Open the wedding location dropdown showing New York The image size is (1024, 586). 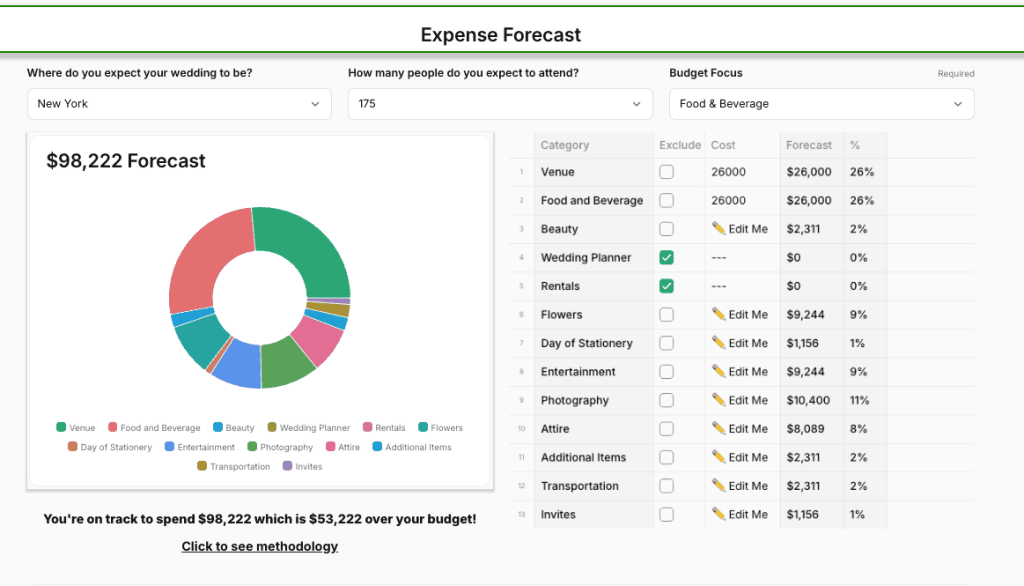click(x=179, y=104)
